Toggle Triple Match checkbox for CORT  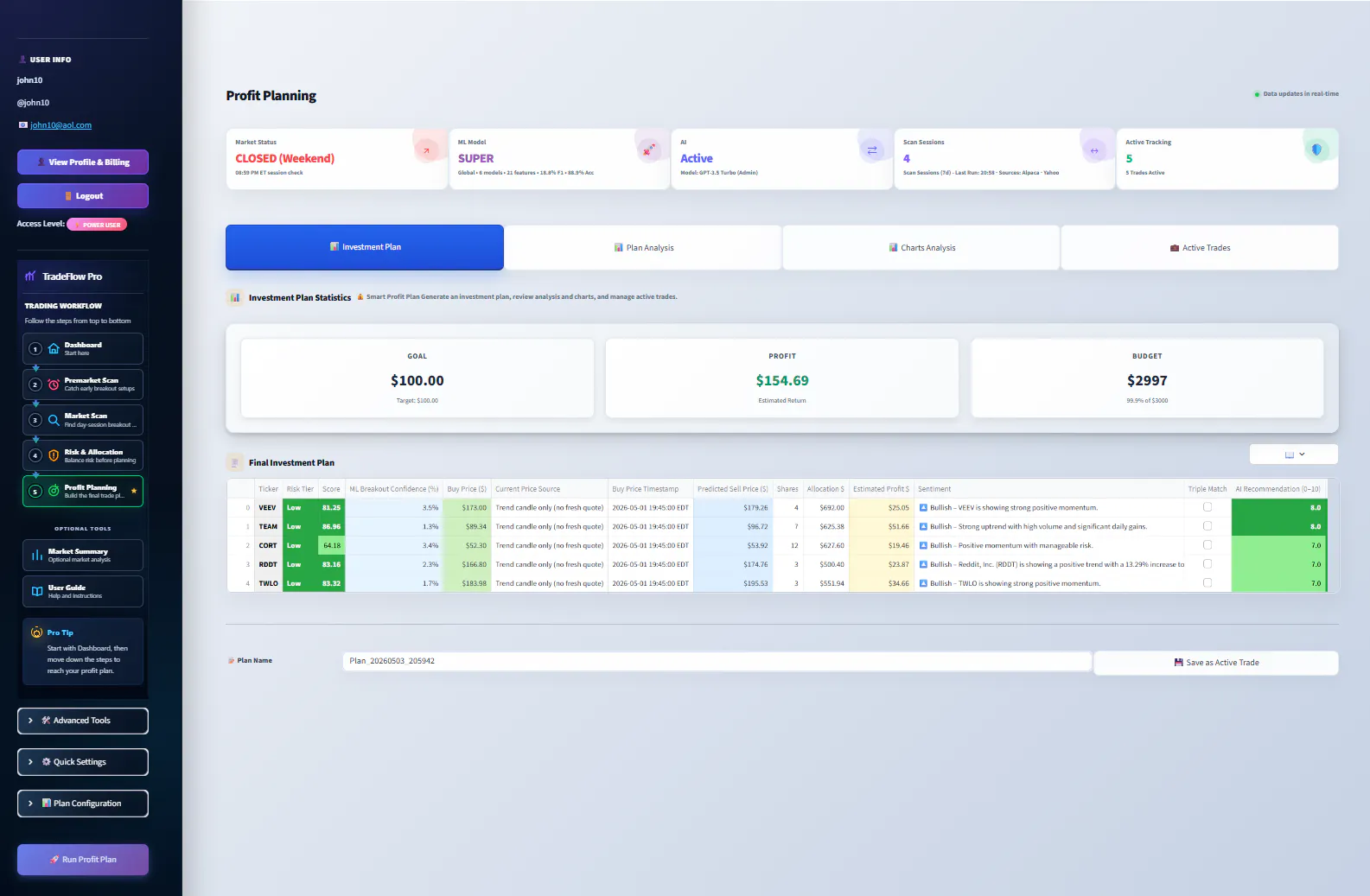[1208, 545]
